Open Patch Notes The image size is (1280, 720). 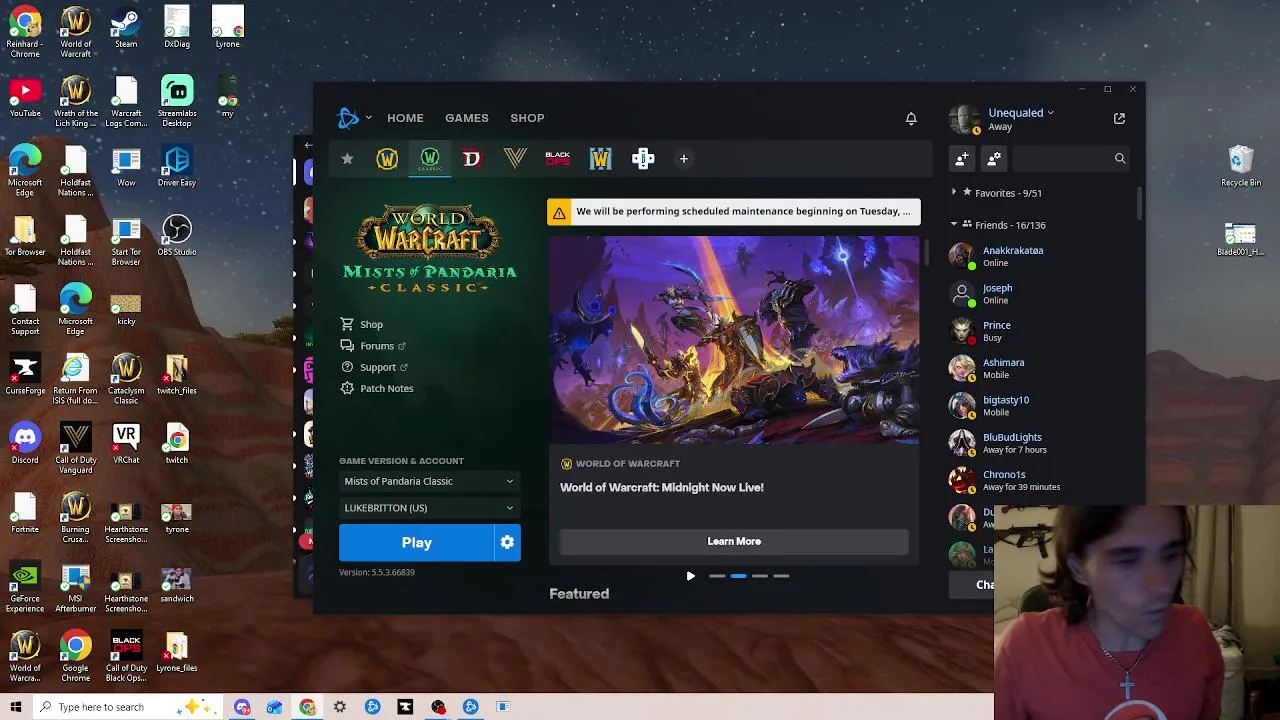tap(377, 388)
